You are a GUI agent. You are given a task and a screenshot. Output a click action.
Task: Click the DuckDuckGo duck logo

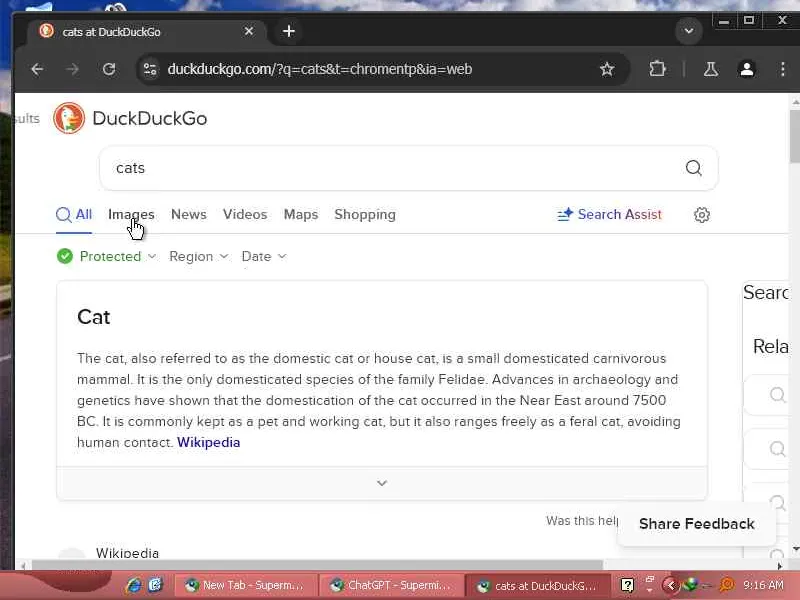69,118
